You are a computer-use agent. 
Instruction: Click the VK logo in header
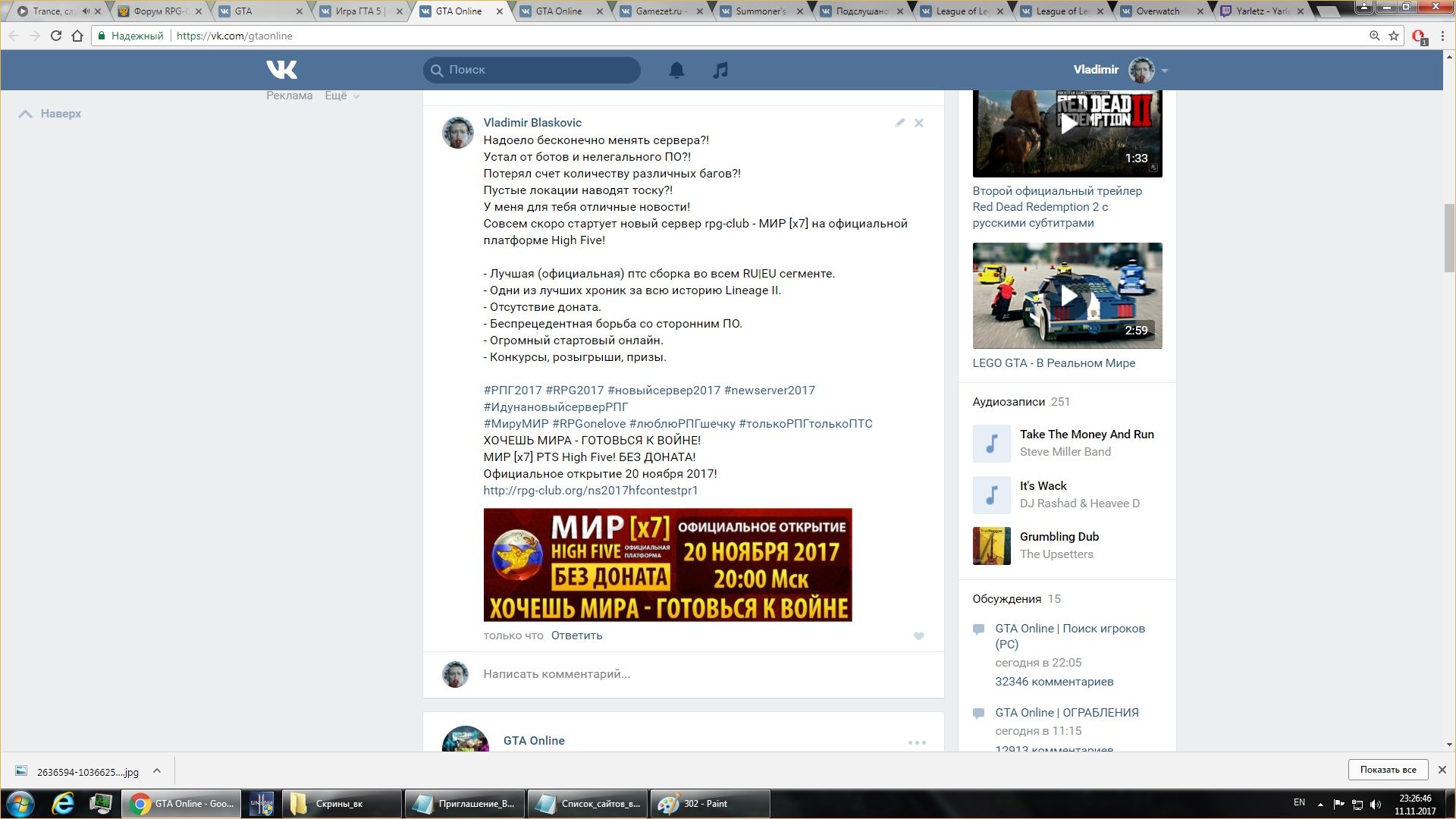tap(281, 70)
